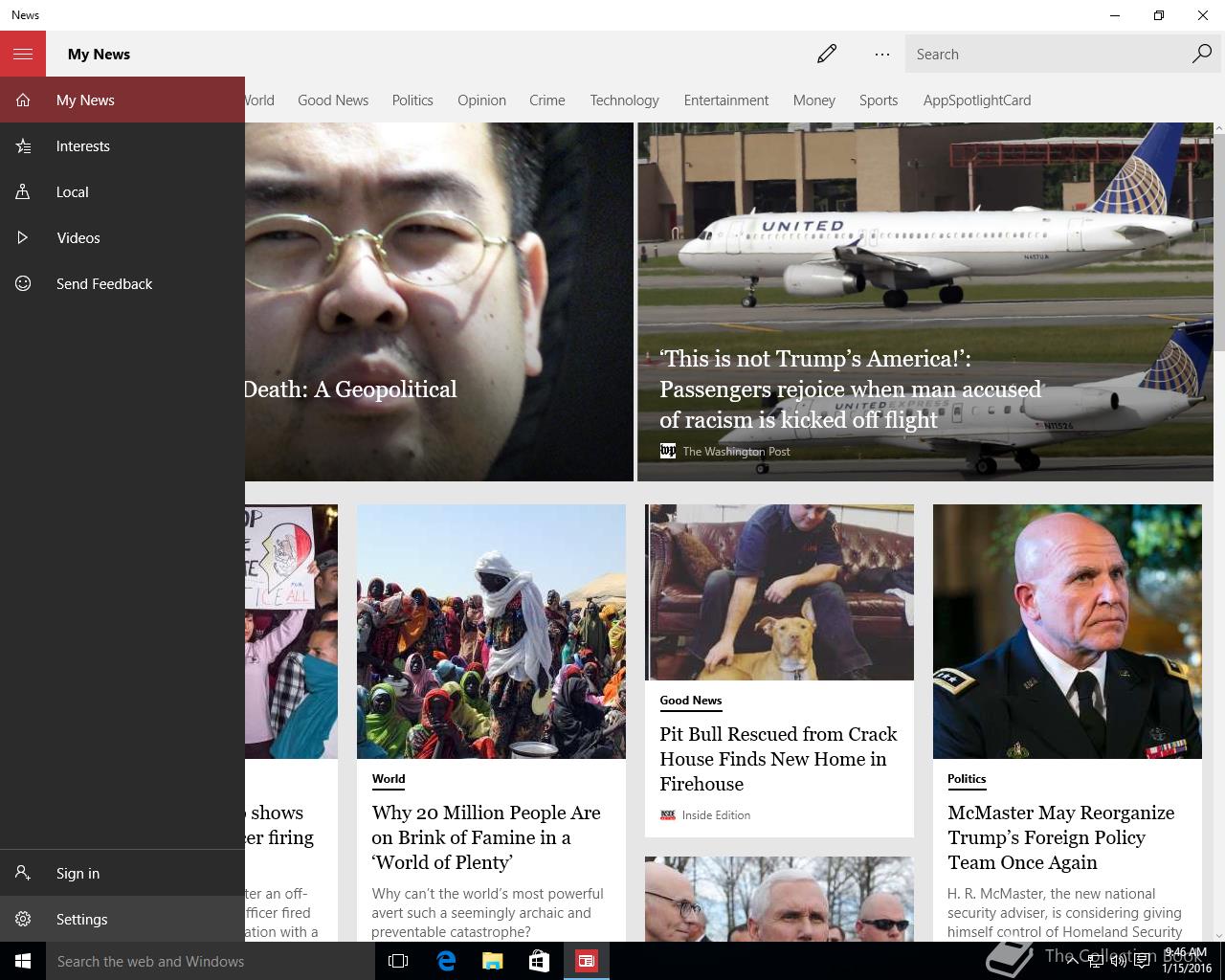This screenshot has height=980, width=1225.
Task: Click the search magnifier icon
Action: pyautogui.click(x=1201, y=54)
